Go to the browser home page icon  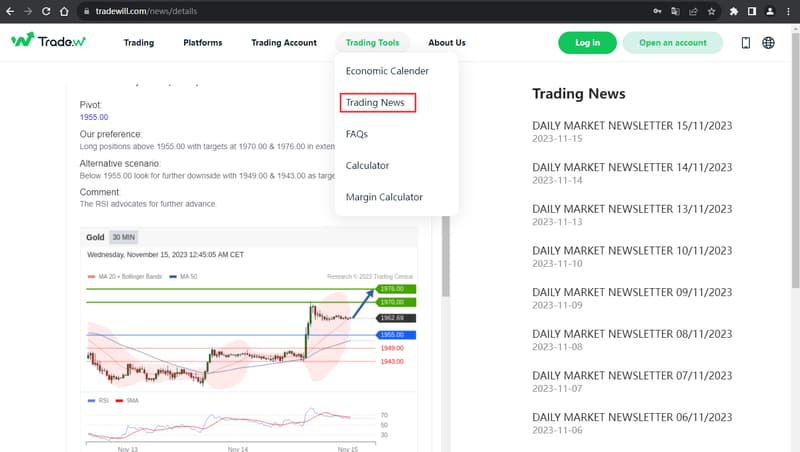point(64,11)
